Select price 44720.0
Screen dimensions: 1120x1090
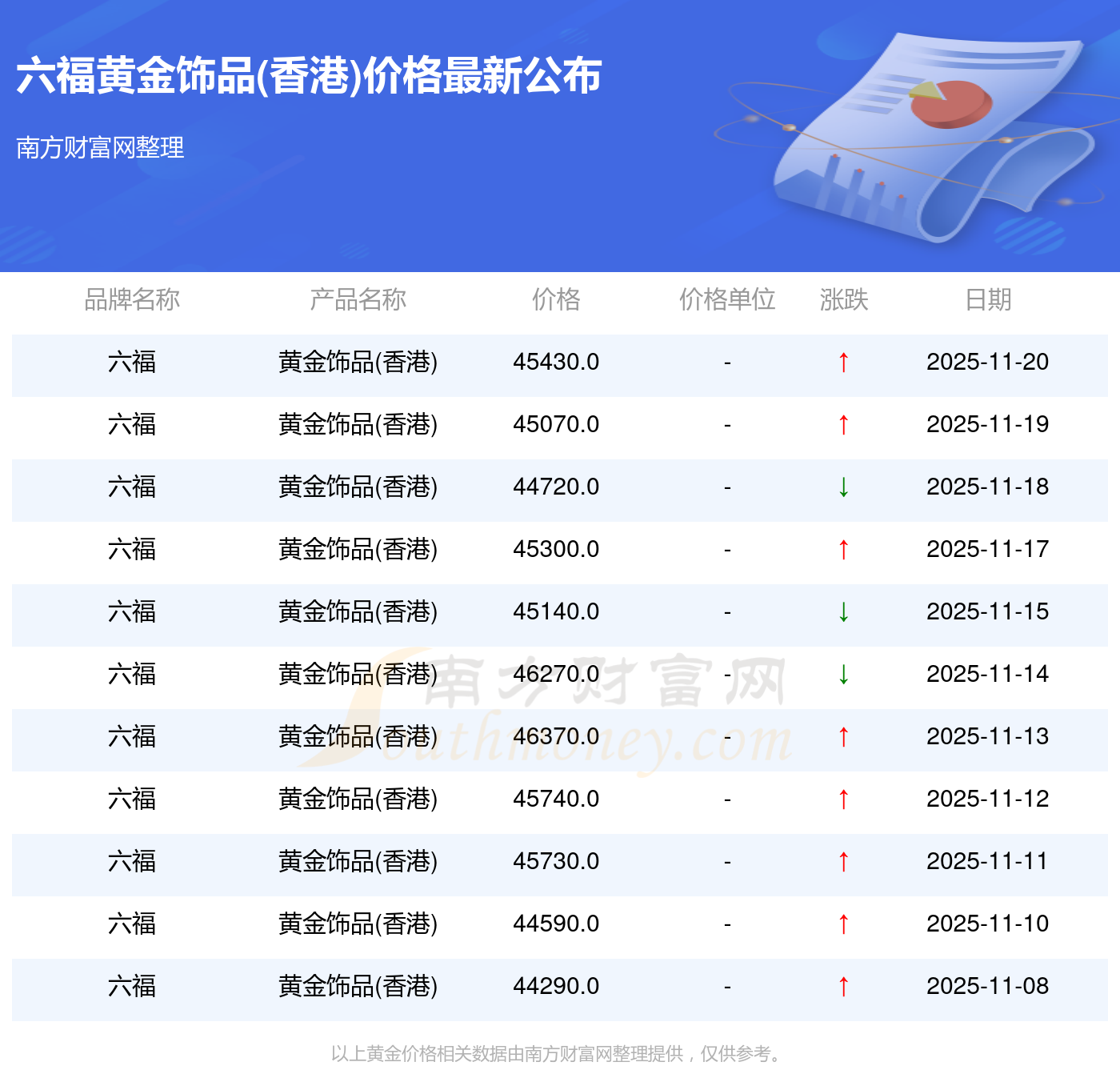(556, 487)
